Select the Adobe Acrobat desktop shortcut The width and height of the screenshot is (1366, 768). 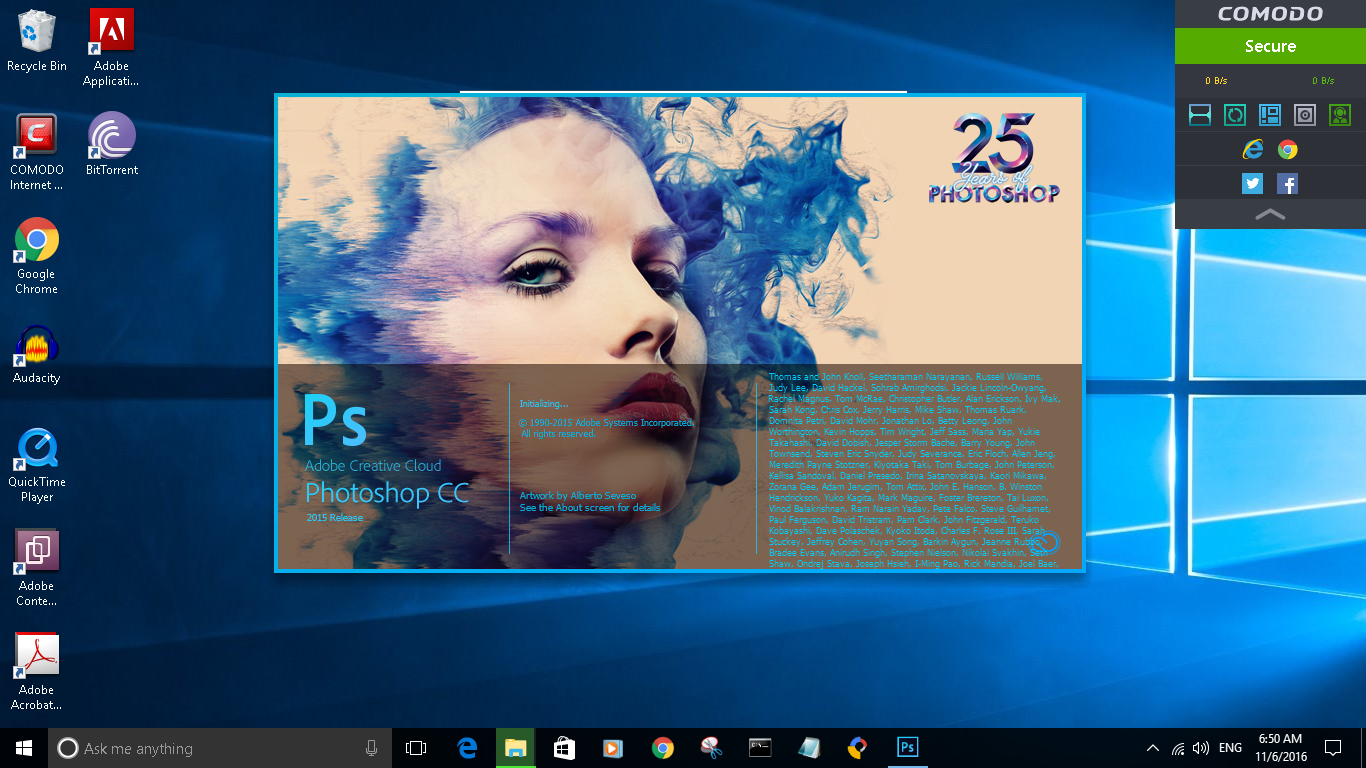(37, 672)
